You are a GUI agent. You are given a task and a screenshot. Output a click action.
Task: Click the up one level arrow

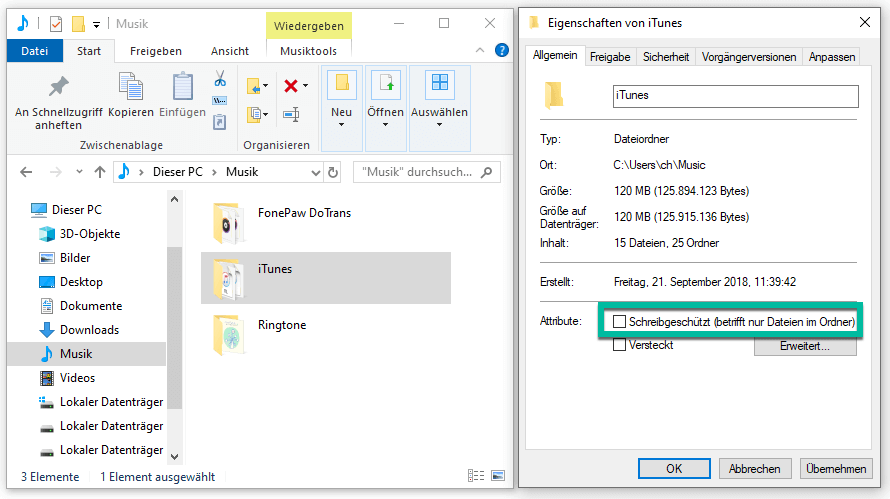[x=100, y=172]
